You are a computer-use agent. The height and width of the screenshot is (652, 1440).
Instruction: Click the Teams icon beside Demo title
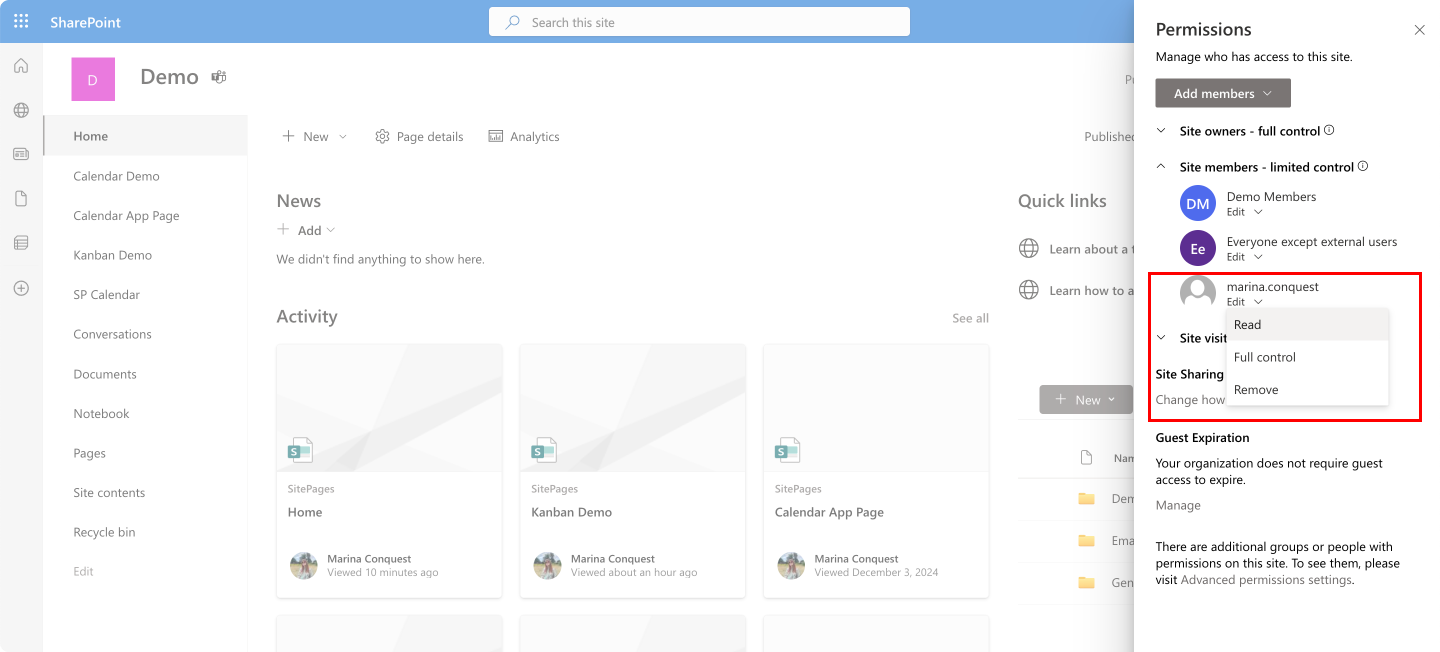click(219, 77)
